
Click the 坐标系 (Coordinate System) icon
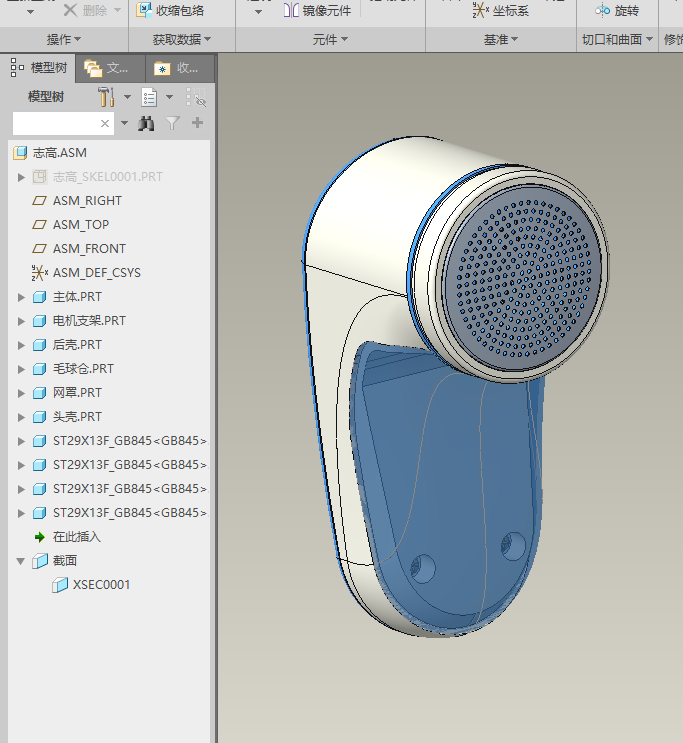click(481, 10)
